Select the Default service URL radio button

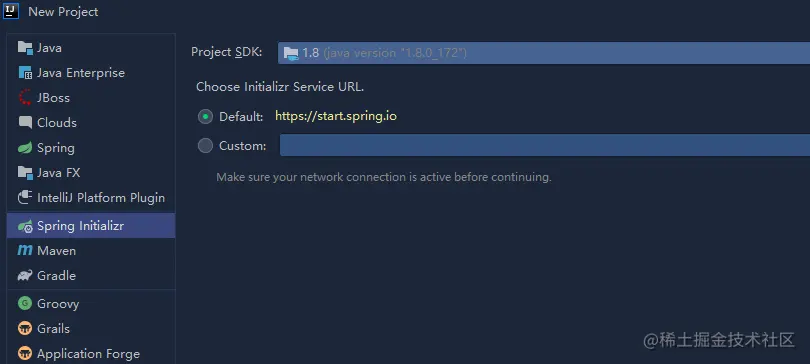click(x=205, y=117)
